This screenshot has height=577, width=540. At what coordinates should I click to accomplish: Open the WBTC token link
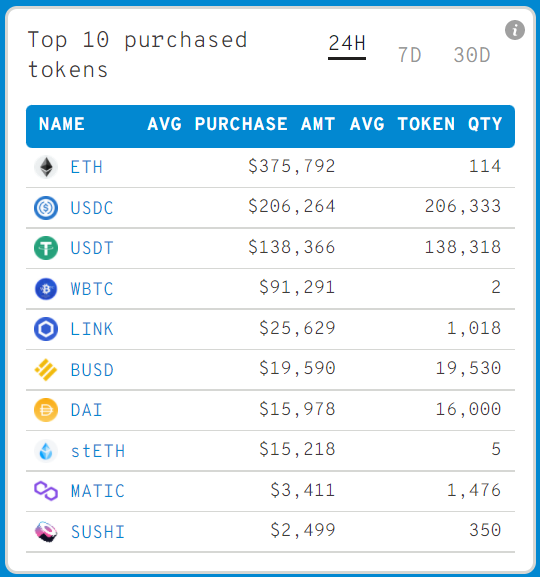(92, 289)
